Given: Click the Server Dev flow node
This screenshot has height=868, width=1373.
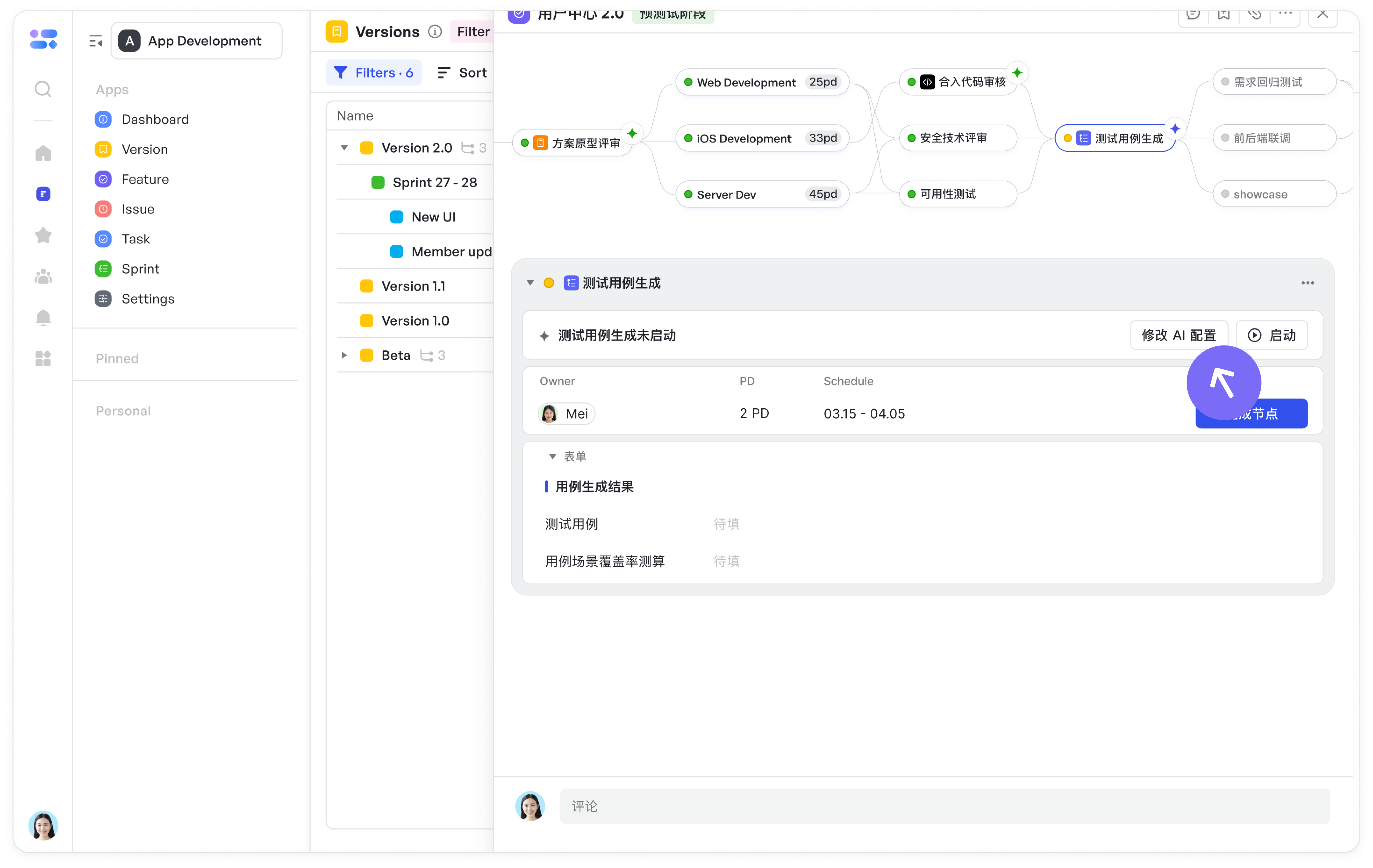Looking at the screenshot, I should (x=762, y=194).
